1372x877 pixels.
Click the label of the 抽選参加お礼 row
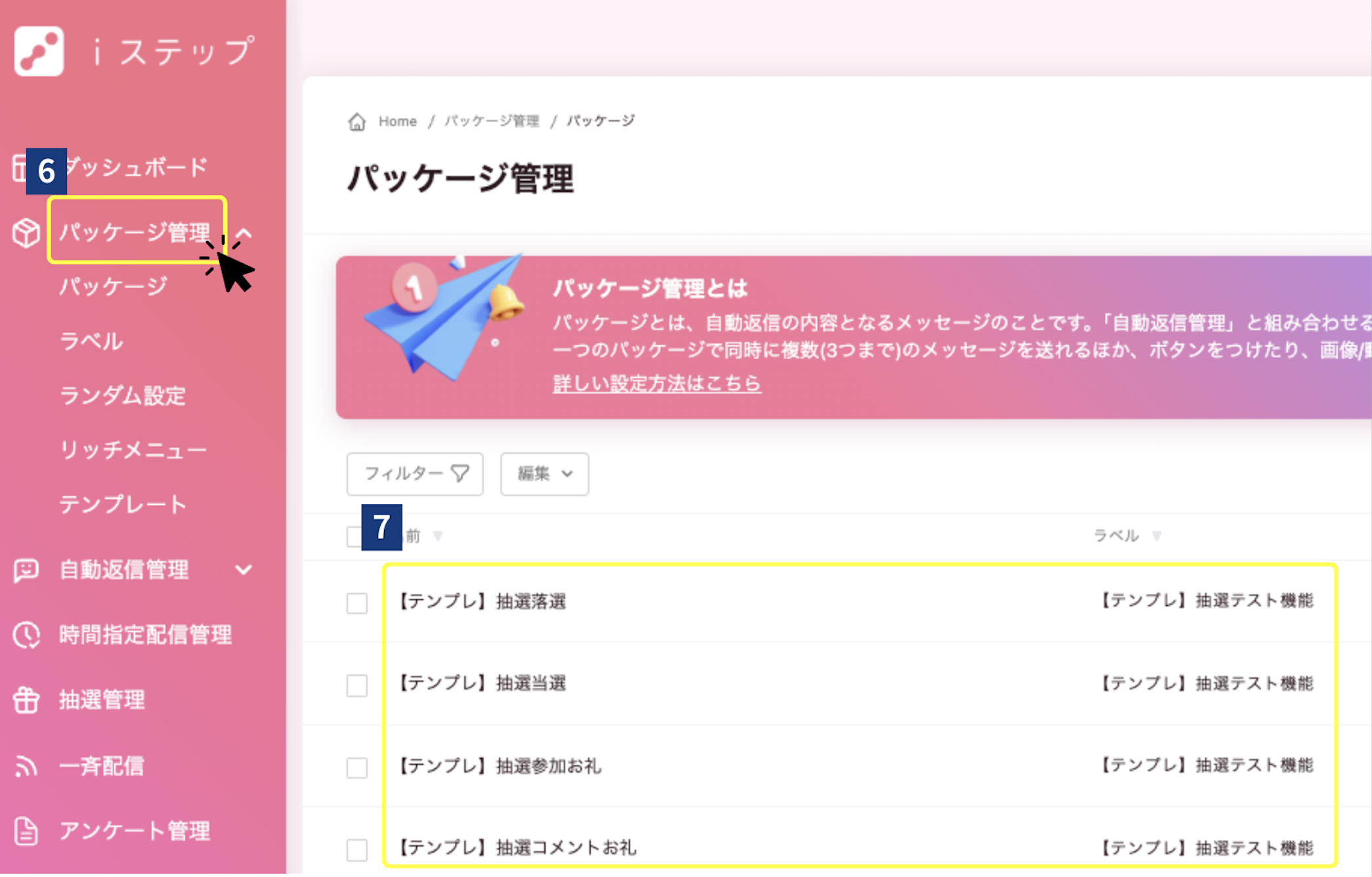pos(1207,765)
